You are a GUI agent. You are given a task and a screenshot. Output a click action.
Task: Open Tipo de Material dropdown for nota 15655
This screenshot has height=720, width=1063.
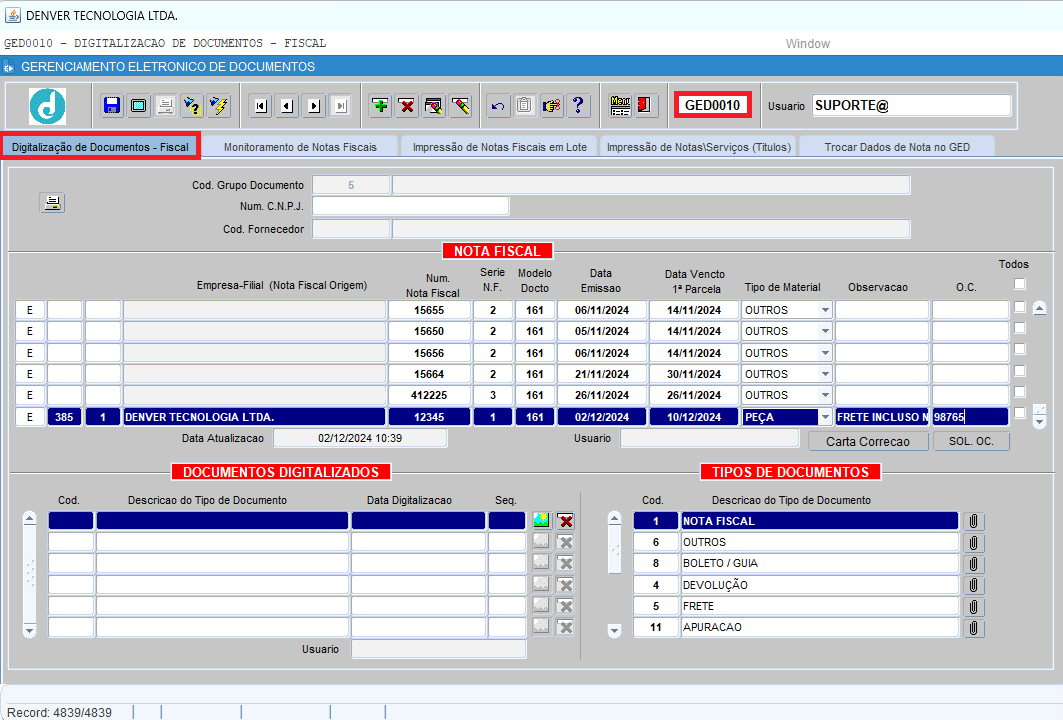[x=825, y=311]
